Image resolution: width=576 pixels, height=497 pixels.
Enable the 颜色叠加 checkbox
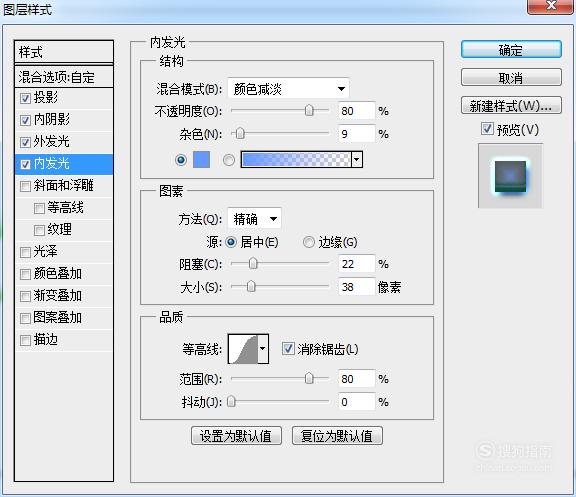pyautogui.click(x=25, y=274)
